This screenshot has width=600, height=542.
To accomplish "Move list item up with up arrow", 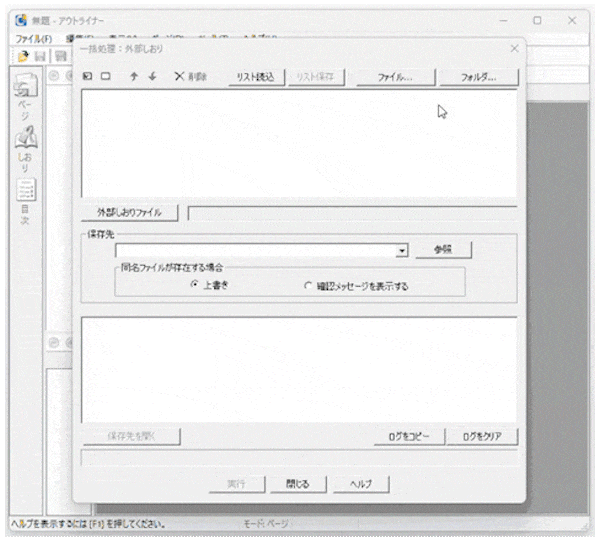I will pyautogui.click(x=134, y=76).
